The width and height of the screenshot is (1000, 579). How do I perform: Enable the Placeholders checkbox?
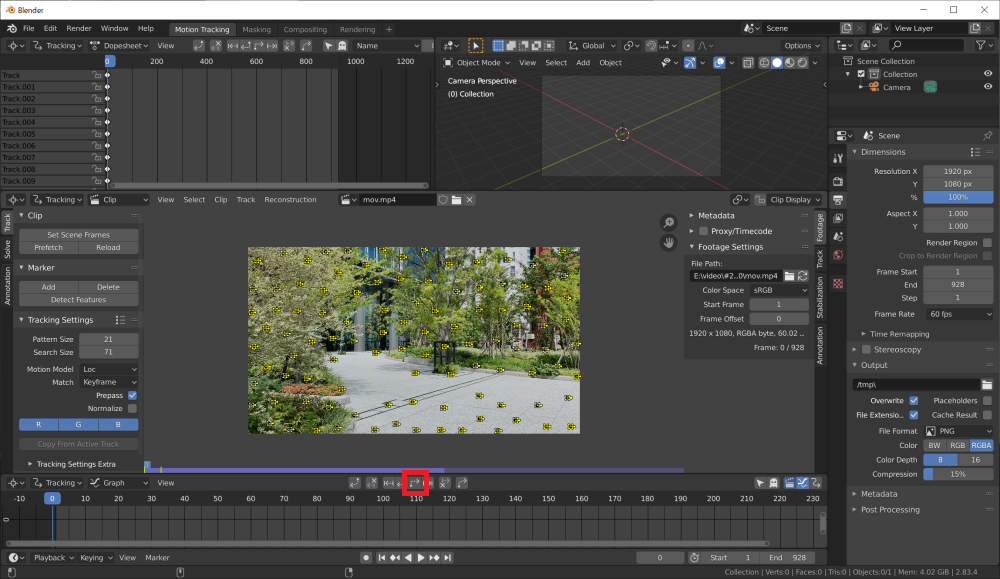[x=987, y=400]
